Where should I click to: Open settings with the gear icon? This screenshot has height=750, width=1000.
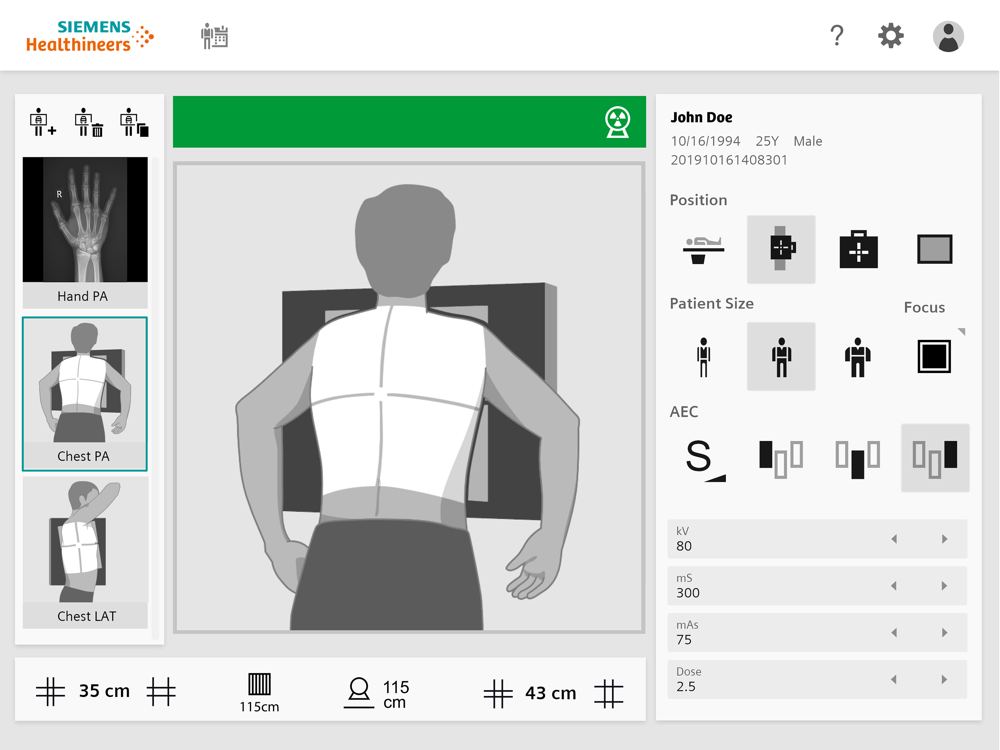891,36
